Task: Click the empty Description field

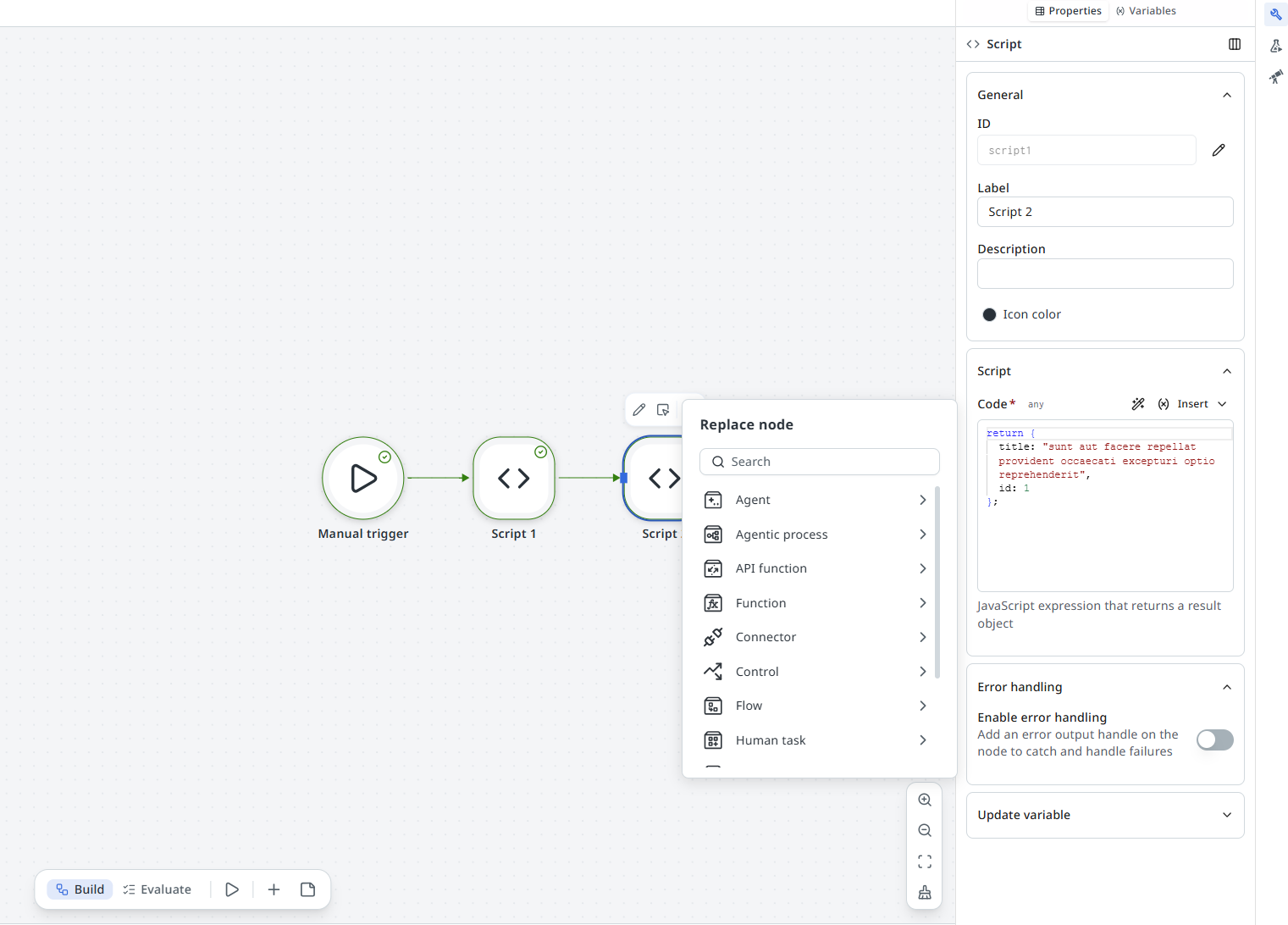Action: tap(1105, 274)
